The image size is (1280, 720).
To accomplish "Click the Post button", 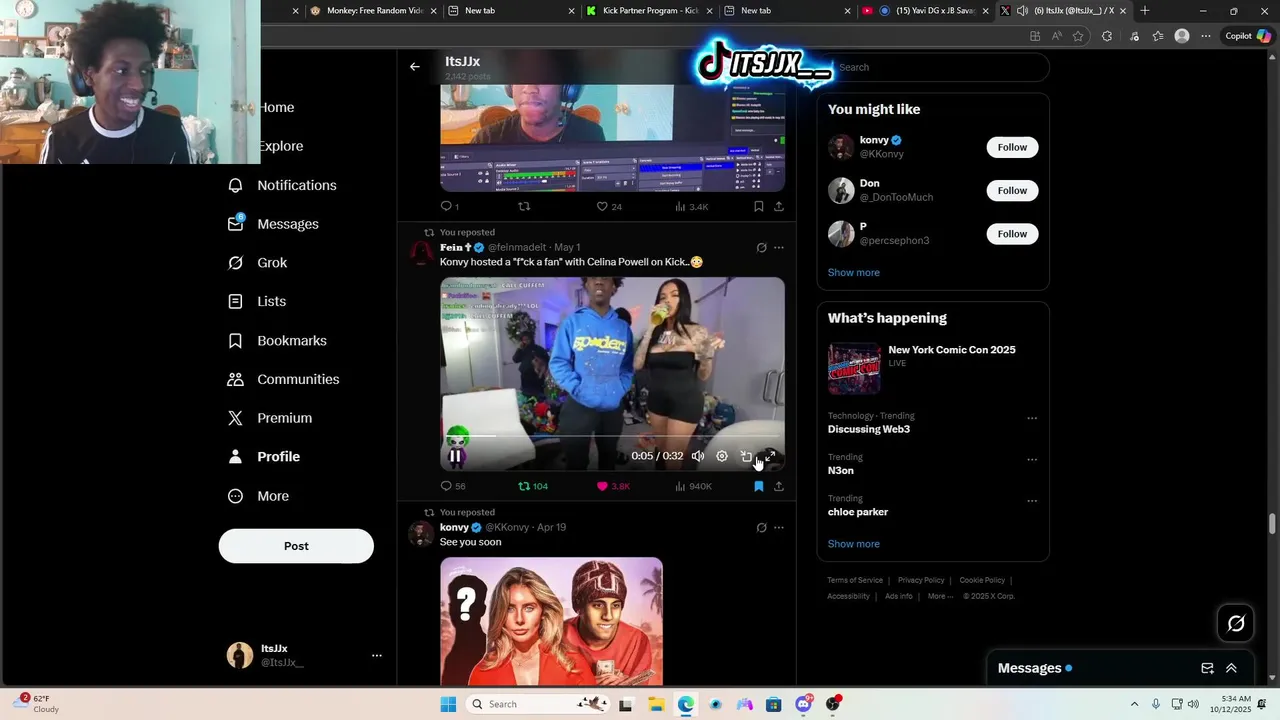I will 296,546.
